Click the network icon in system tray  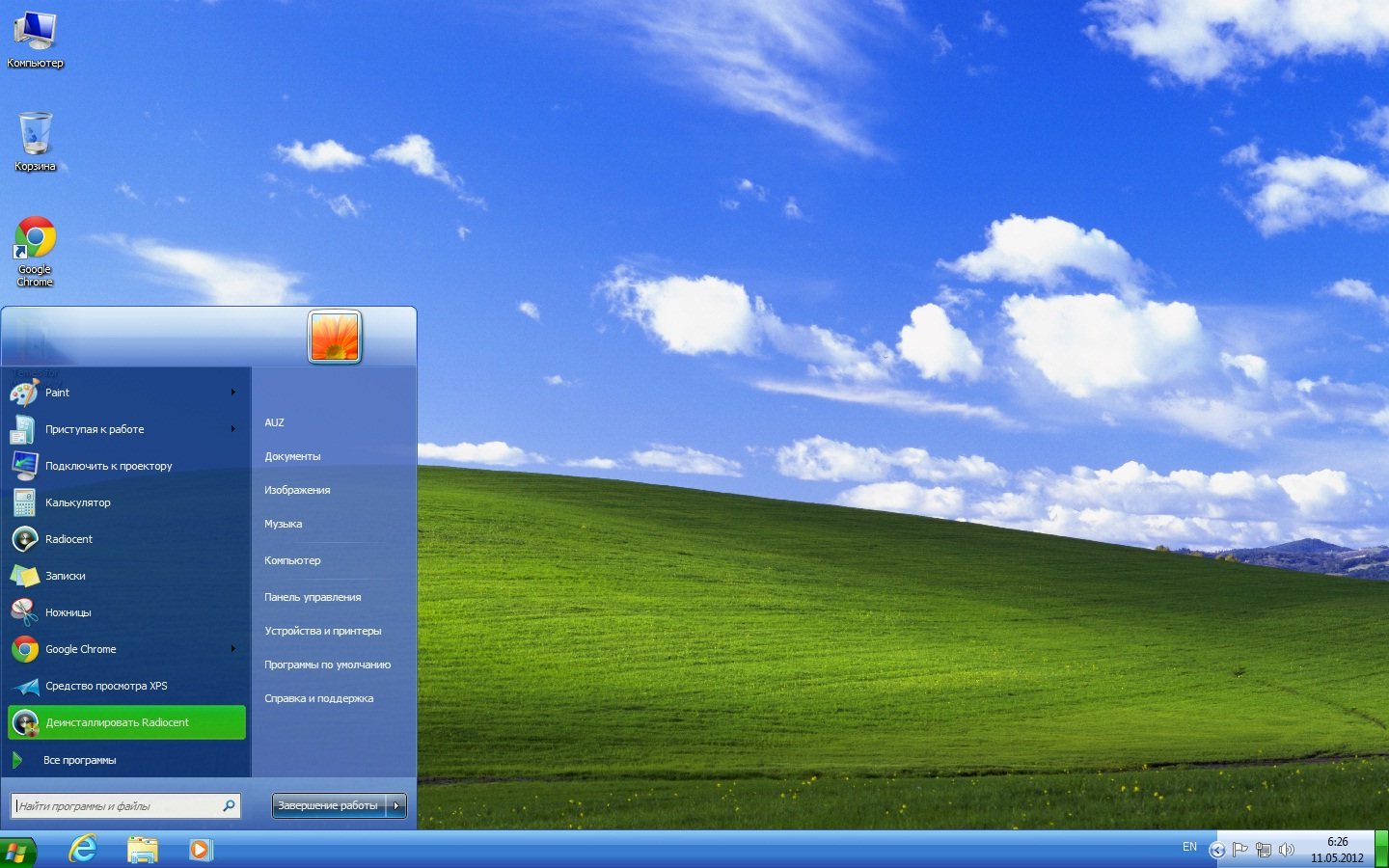1264,850
